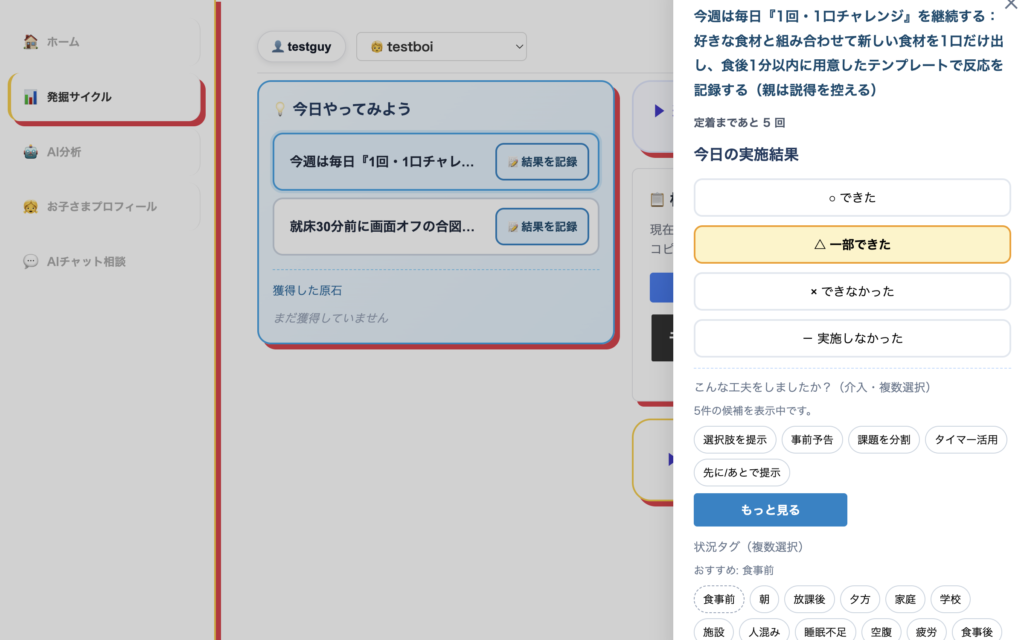1024x640 pixels.
Task: Click the speech bubble icon for AIチャット相談
Action: pyautogui.click(x=31, y=262)
